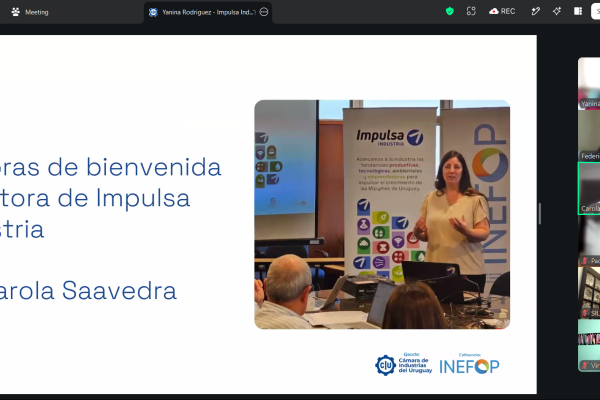Click the Meeting tab paw icon
Image resolution: width=600 pixels, height=400 pixels.
coord(16,12)
